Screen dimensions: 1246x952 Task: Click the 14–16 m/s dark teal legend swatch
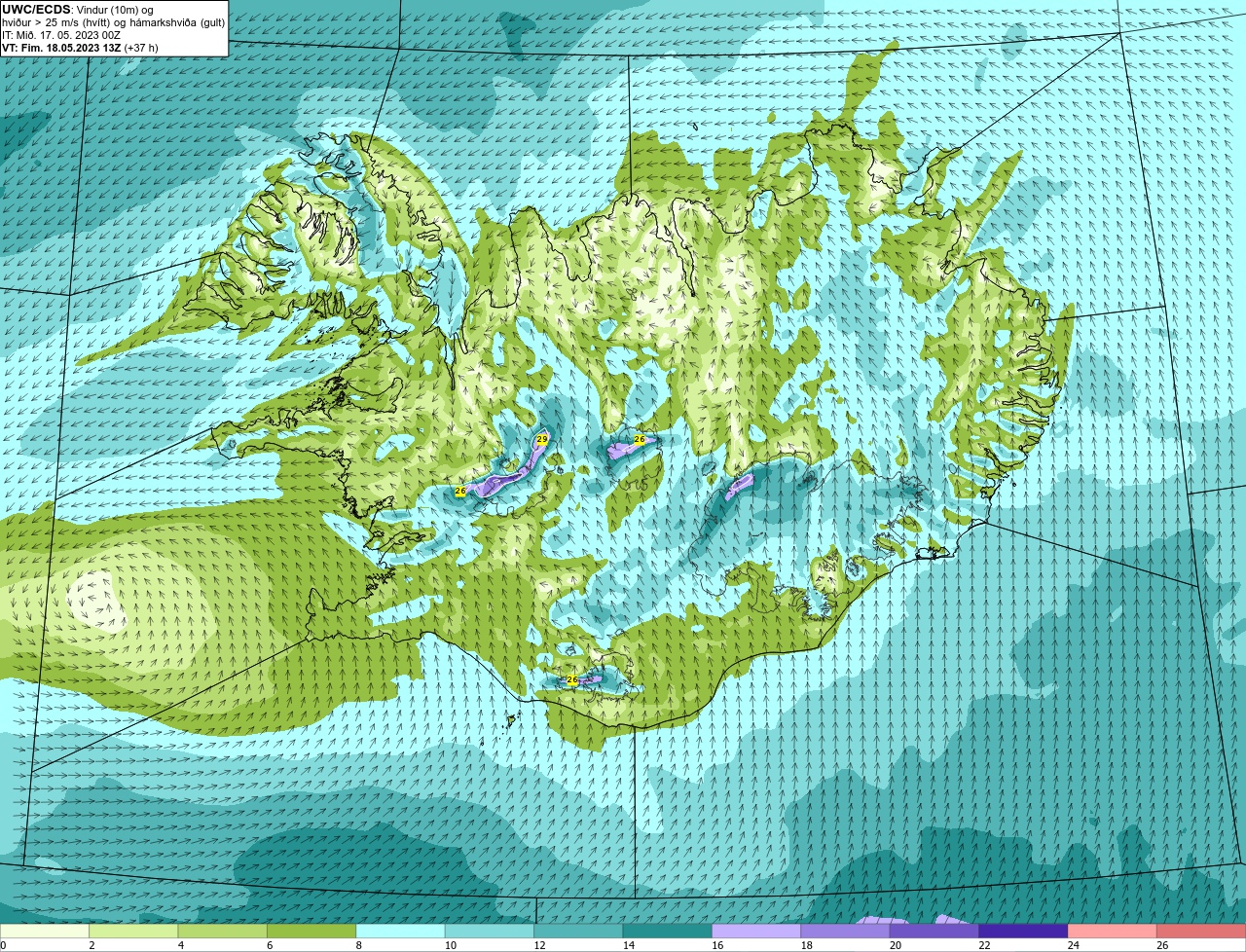coord(668,931)
